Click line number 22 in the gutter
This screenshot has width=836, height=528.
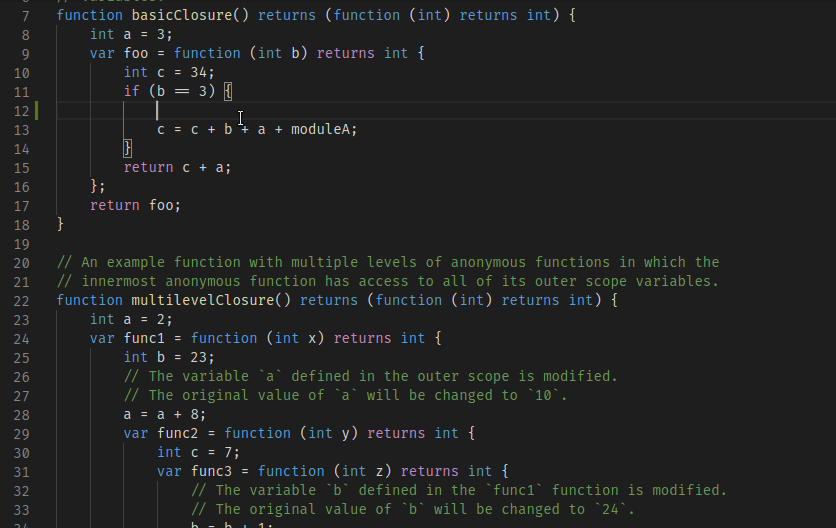click(x=21, y=301)
